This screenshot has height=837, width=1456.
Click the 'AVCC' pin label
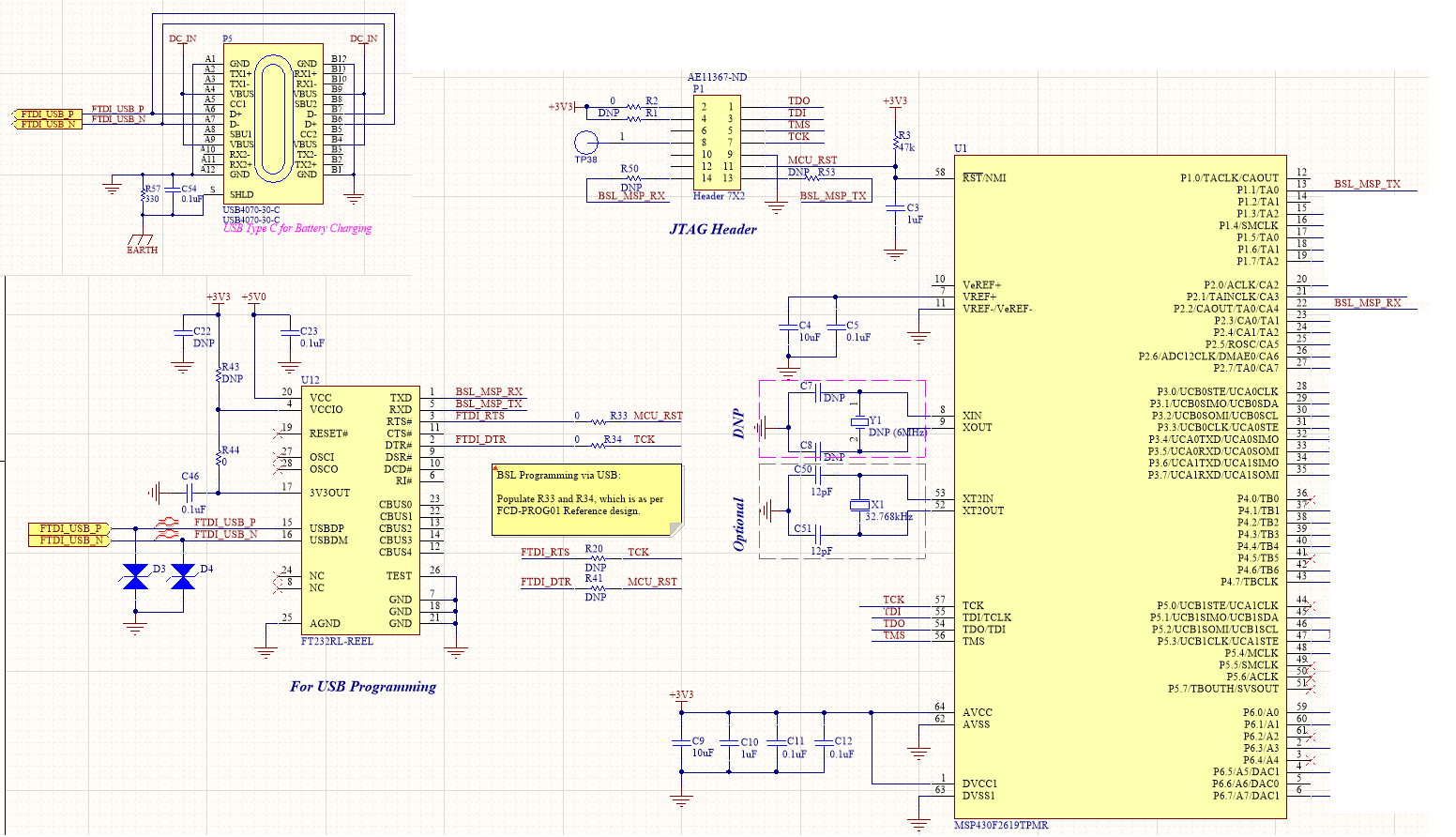(x=978, y=712)
